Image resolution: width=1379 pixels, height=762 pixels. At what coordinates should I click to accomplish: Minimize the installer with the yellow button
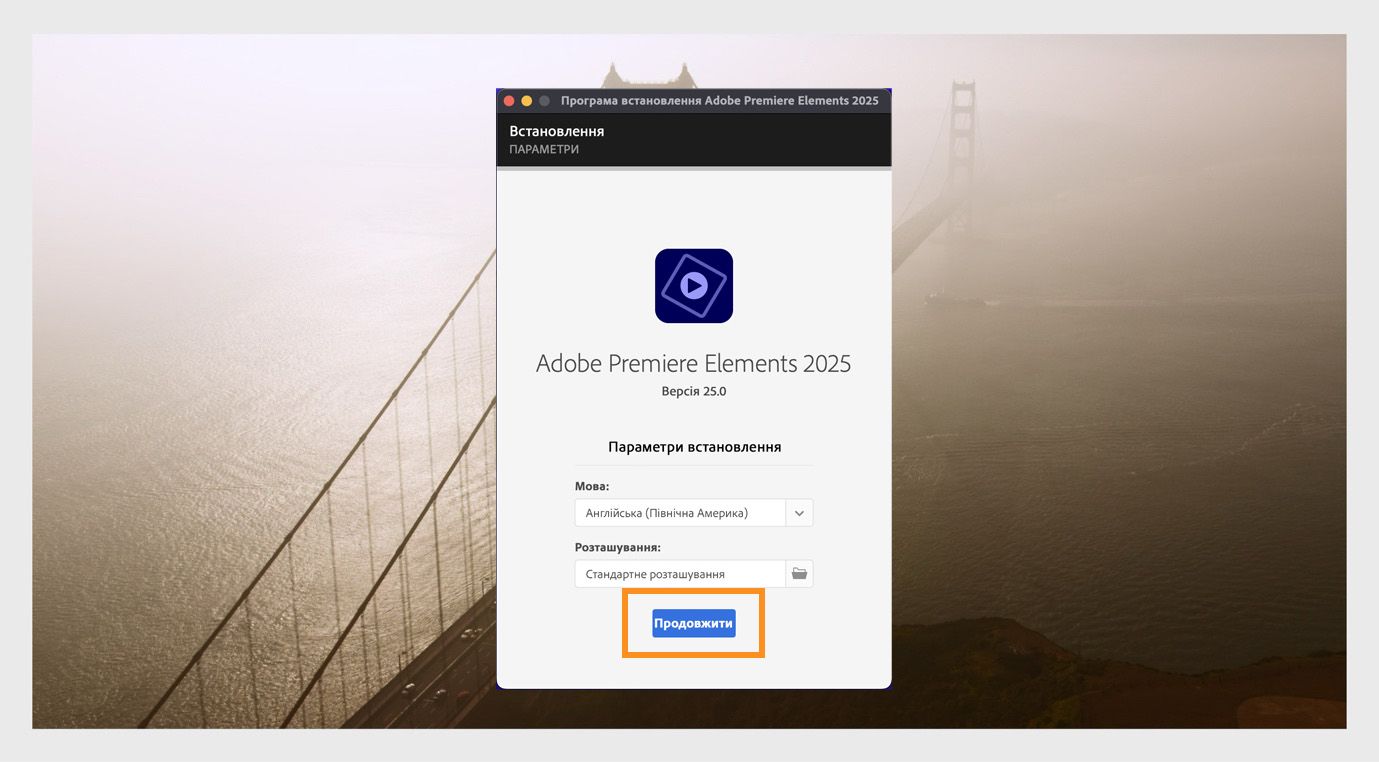click(x=527, y=101)
